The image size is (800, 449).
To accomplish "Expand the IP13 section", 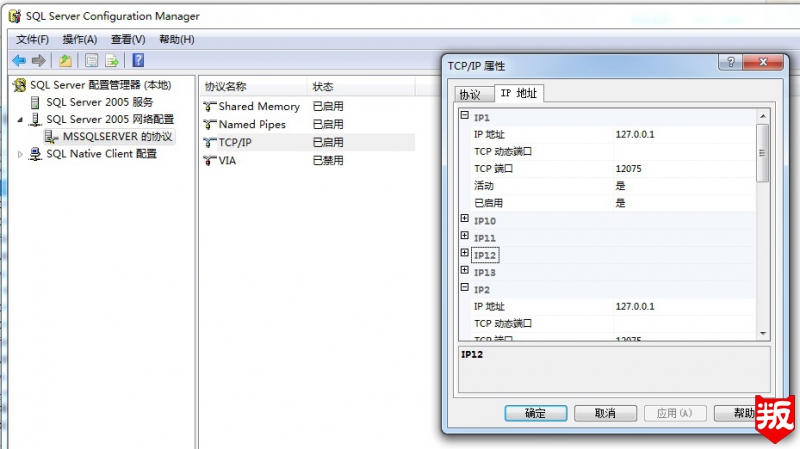I will [x=464, y=270].
